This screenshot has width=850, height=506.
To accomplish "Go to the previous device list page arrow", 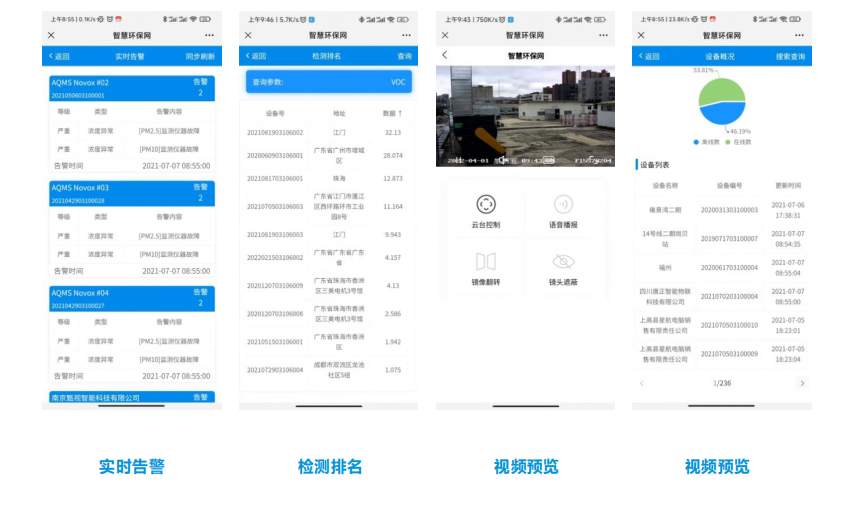I will pos(642,383).
